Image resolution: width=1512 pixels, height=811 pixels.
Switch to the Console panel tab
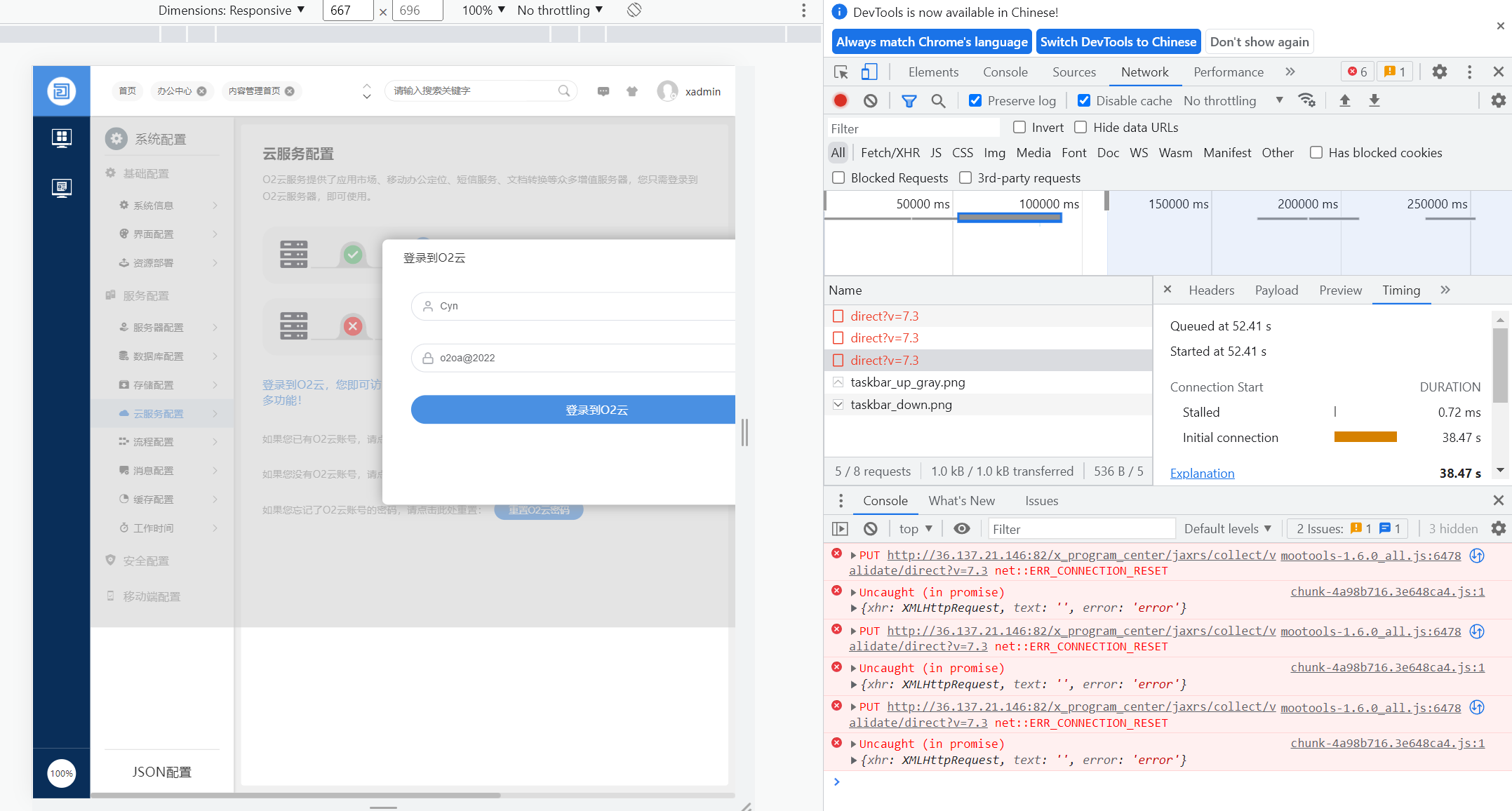click(x=1005, y=72)
